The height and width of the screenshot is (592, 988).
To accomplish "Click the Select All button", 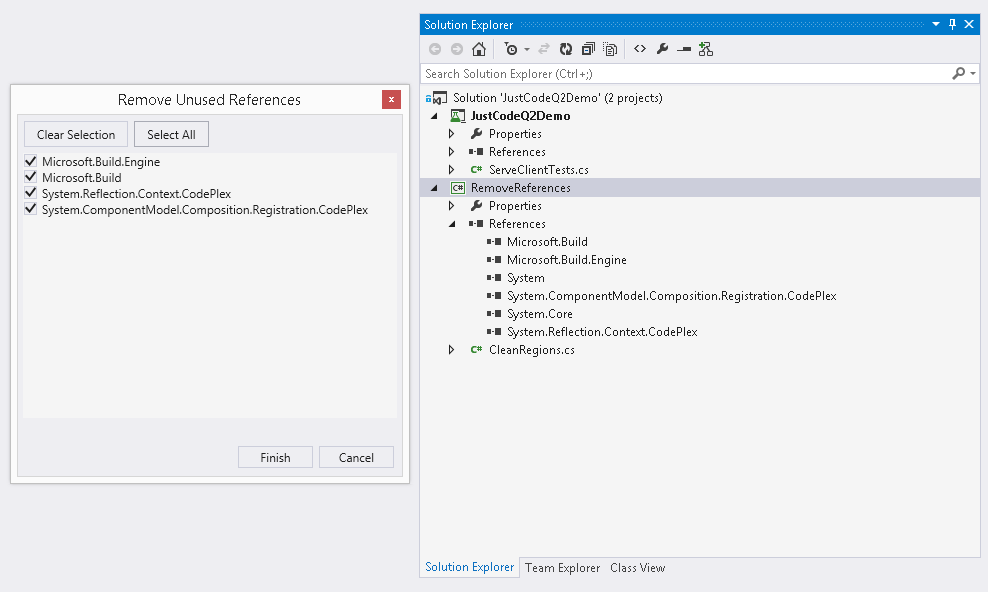I will point(171,134).
